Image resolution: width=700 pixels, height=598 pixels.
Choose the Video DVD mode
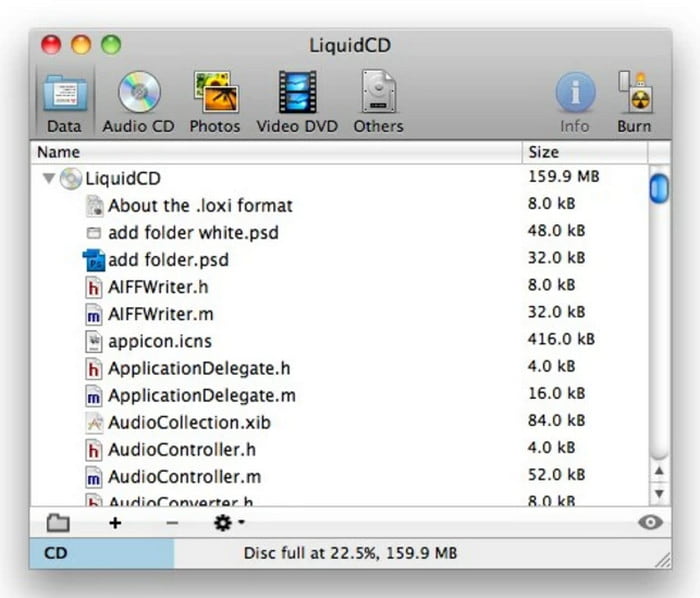click(x=297, y=102)
